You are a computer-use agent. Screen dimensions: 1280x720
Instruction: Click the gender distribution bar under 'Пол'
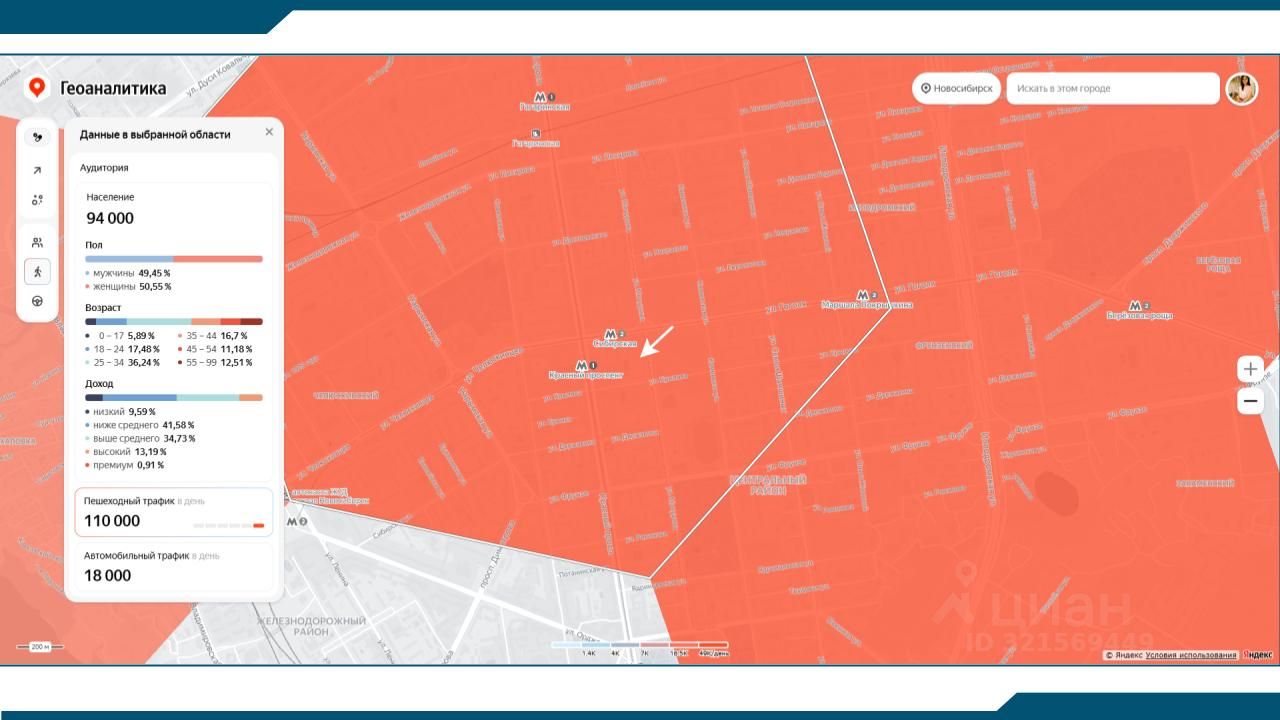174,259
